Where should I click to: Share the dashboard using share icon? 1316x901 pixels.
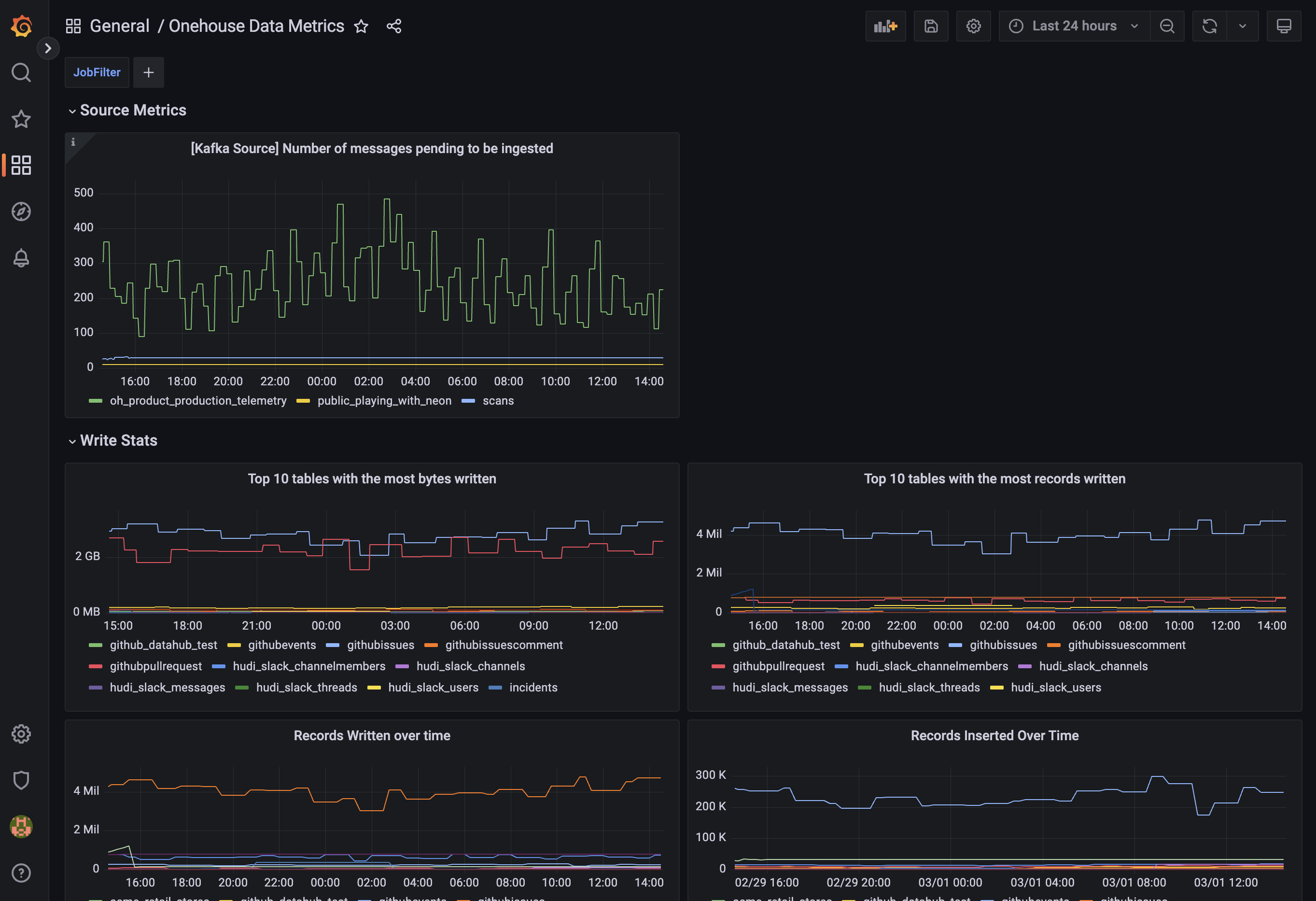pyautogui.click(x=394, y=26)
